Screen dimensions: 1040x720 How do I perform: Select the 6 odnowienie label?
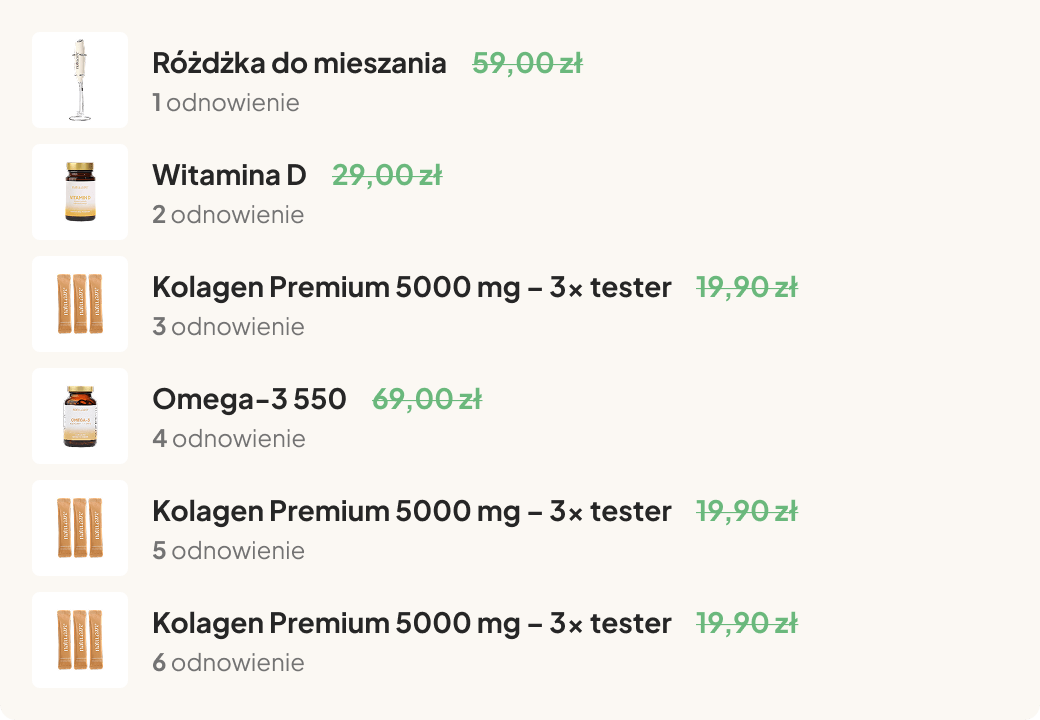click(228, 663)
